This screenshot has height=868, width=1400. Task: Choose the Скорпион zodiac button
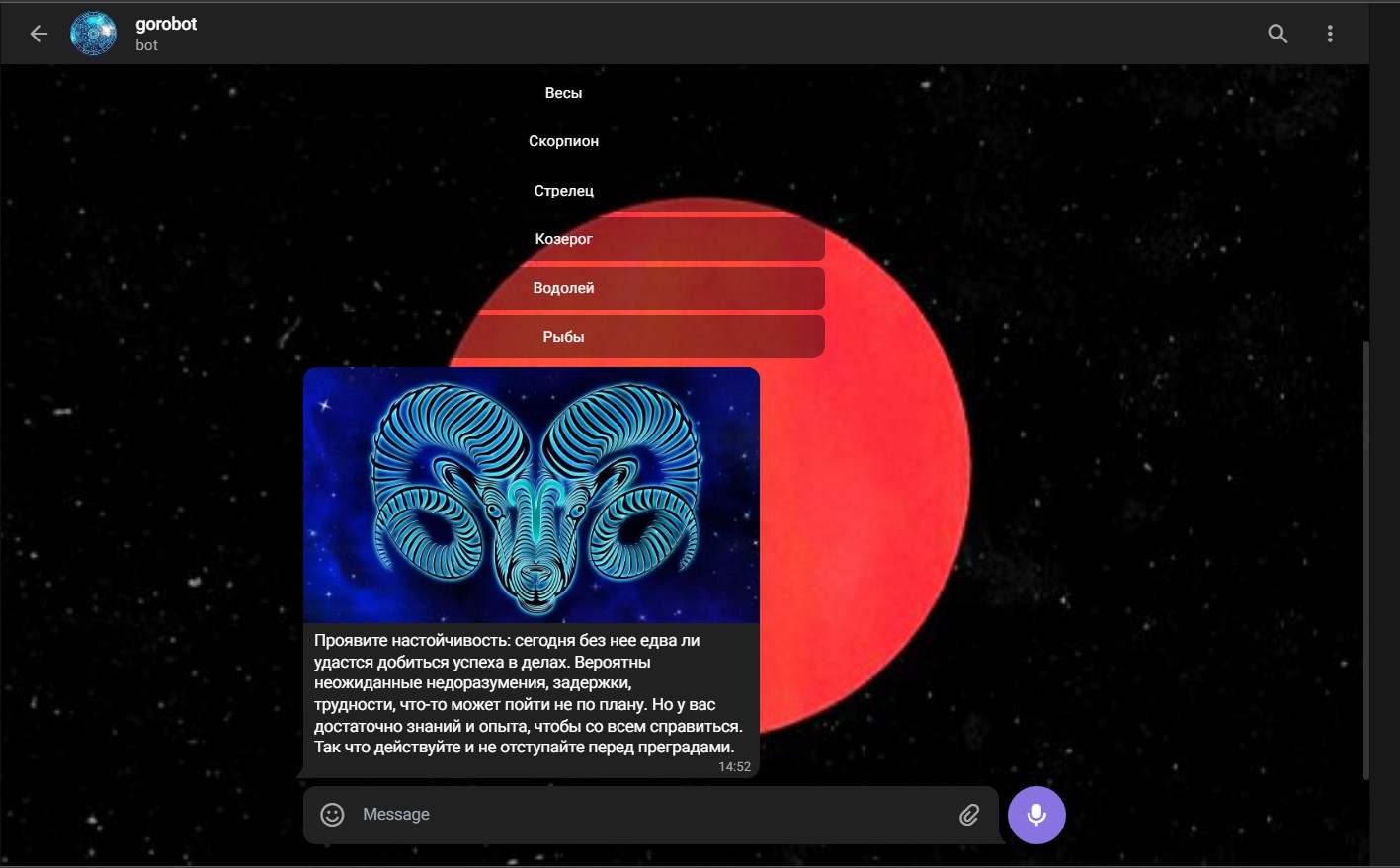[x=563, y=141]
